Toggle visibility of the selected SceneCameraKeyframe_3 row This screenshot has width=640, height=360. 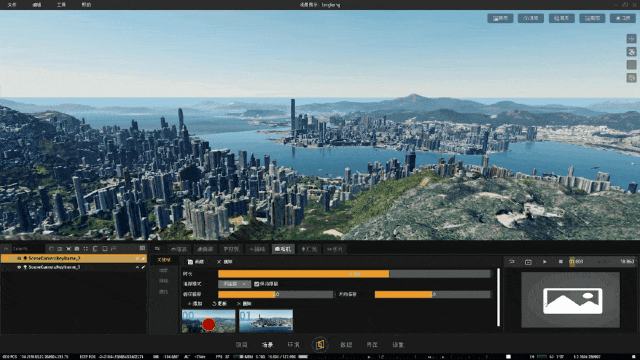point(19,258)
